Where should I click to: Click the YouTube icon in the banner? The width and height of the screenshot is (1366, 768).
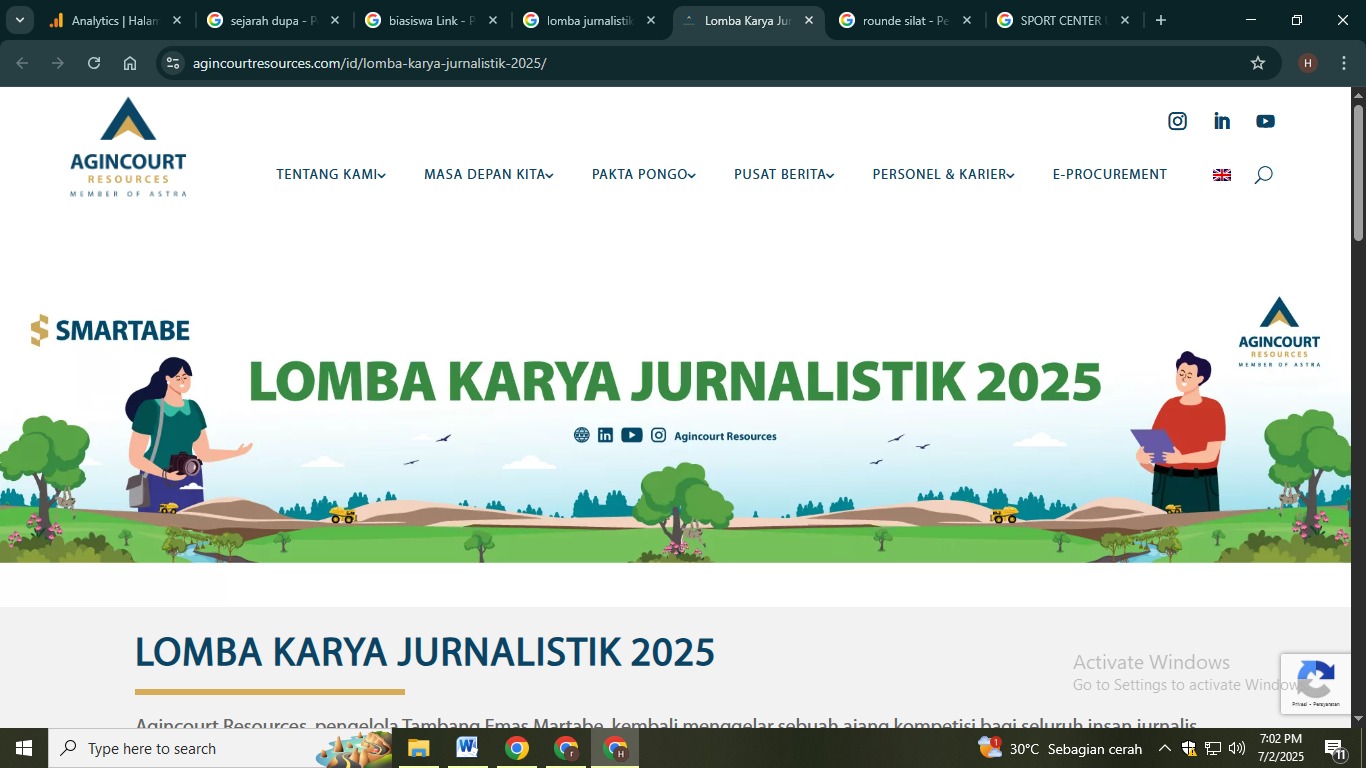(x=632, y=435)
